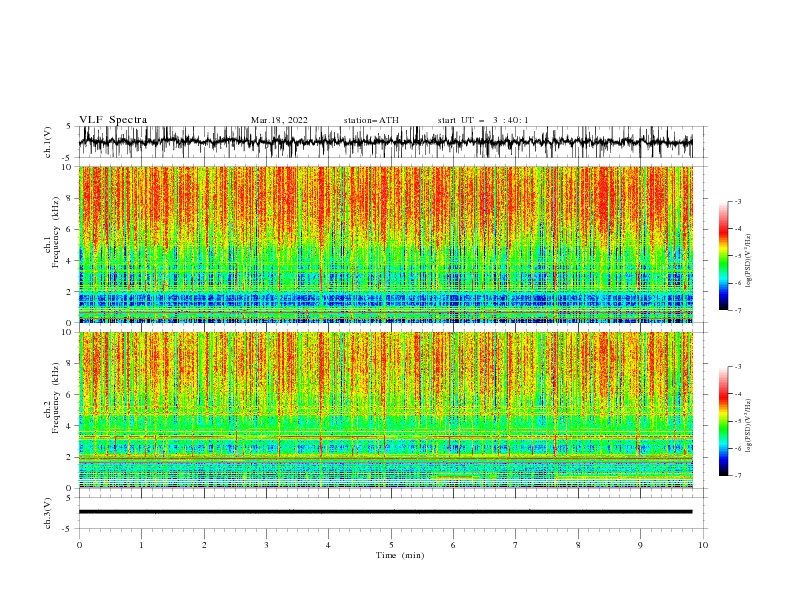
Task: Click time axis tick label "10" at right end
Action: 703,545
